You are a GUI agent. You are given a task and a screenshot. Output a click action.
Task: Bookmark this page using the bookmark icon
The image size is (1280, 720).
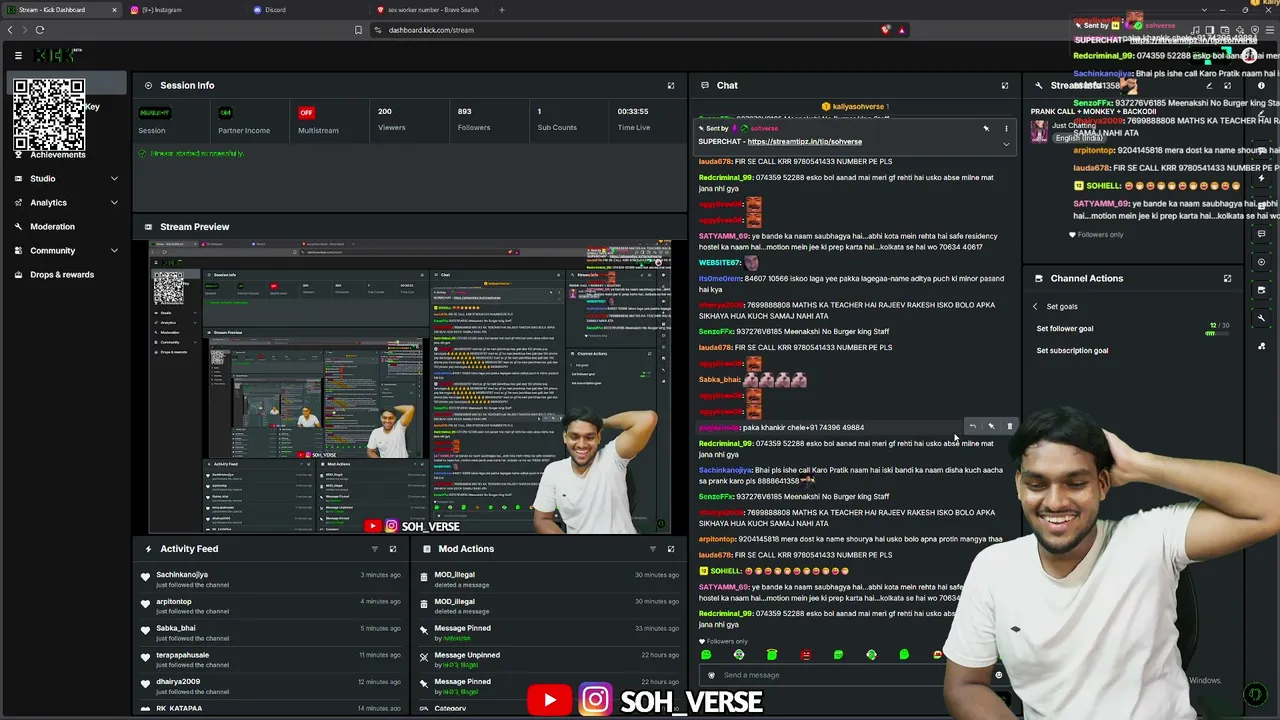(358, 30)
